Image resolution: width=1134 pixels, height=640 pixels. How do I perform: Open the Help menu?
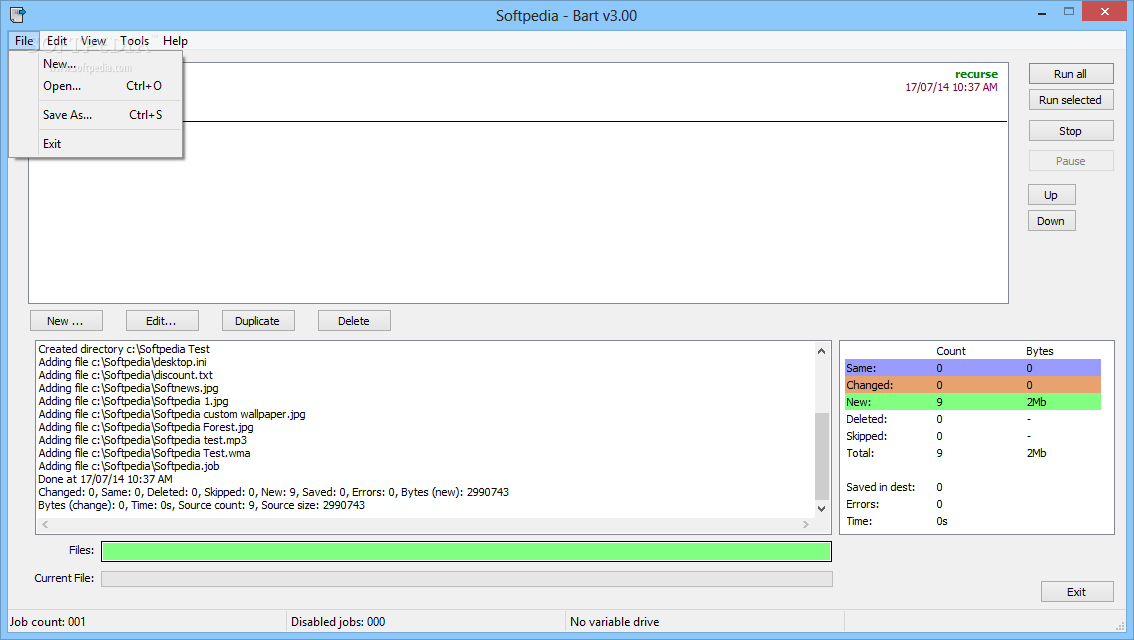click(x=175, y=40)
